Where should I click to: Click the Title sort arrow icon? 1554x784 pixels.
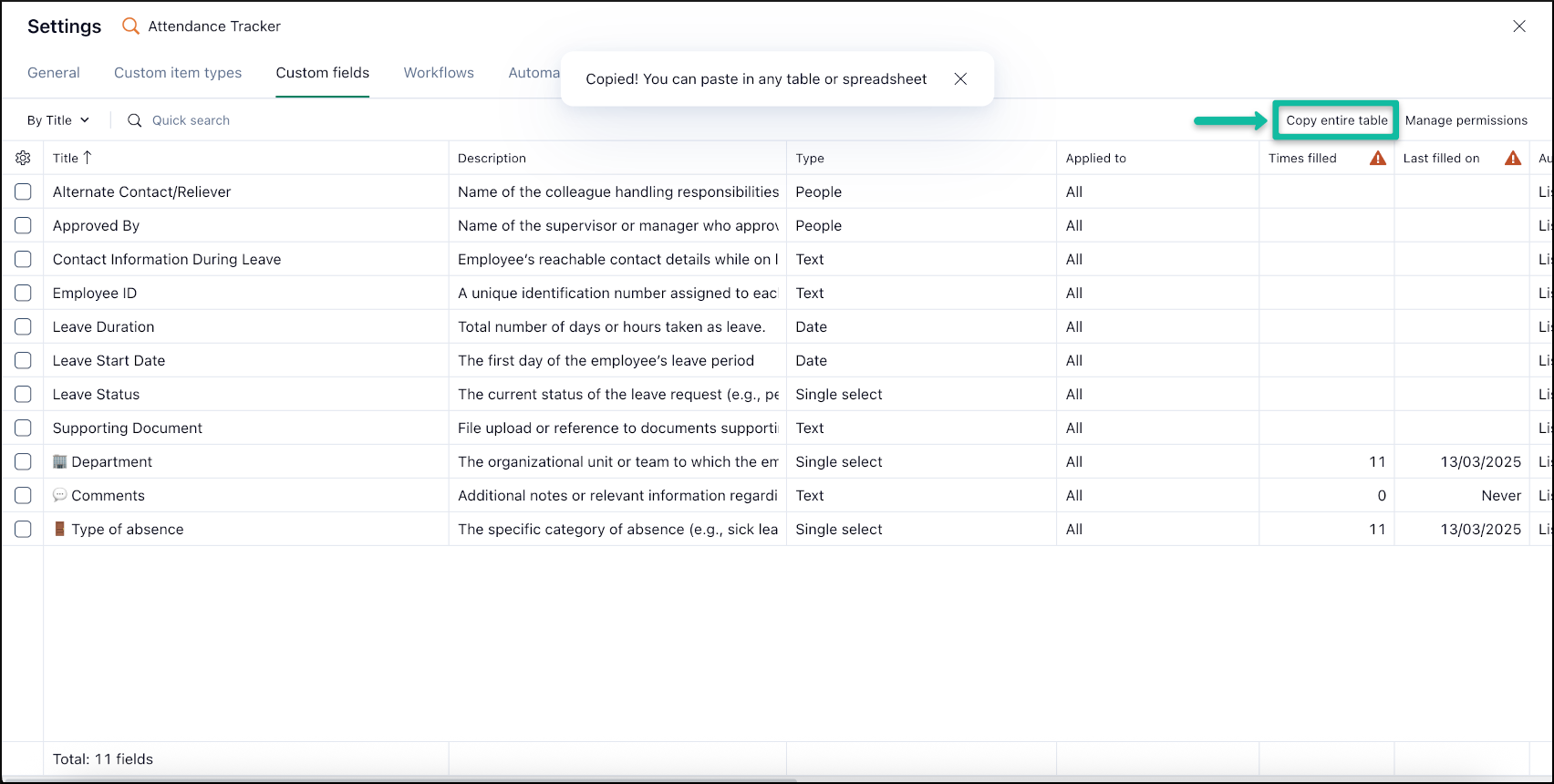click(x=88, y=158)
